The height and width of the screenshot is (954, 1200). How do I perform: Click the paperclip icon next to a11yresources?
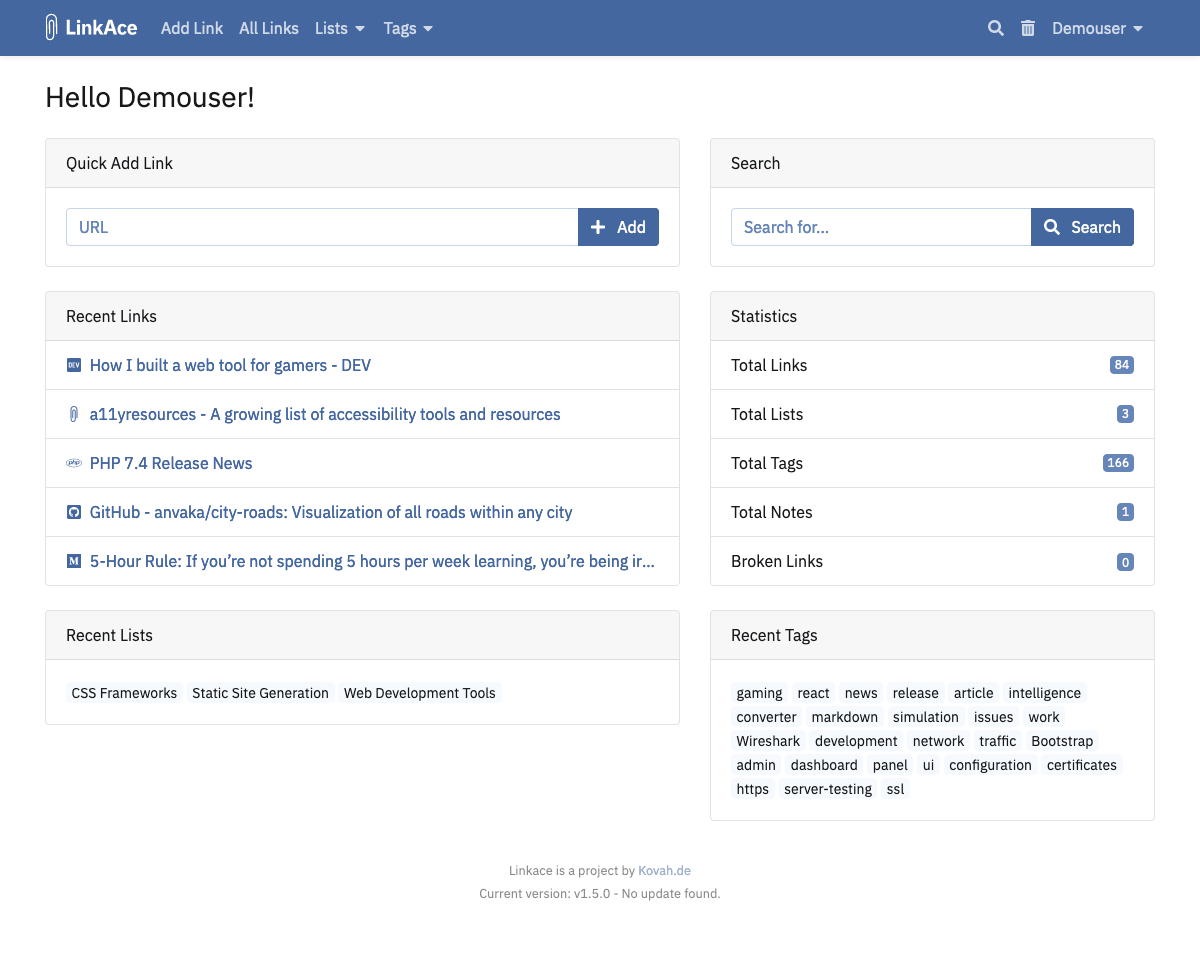(x=74, y=414)
